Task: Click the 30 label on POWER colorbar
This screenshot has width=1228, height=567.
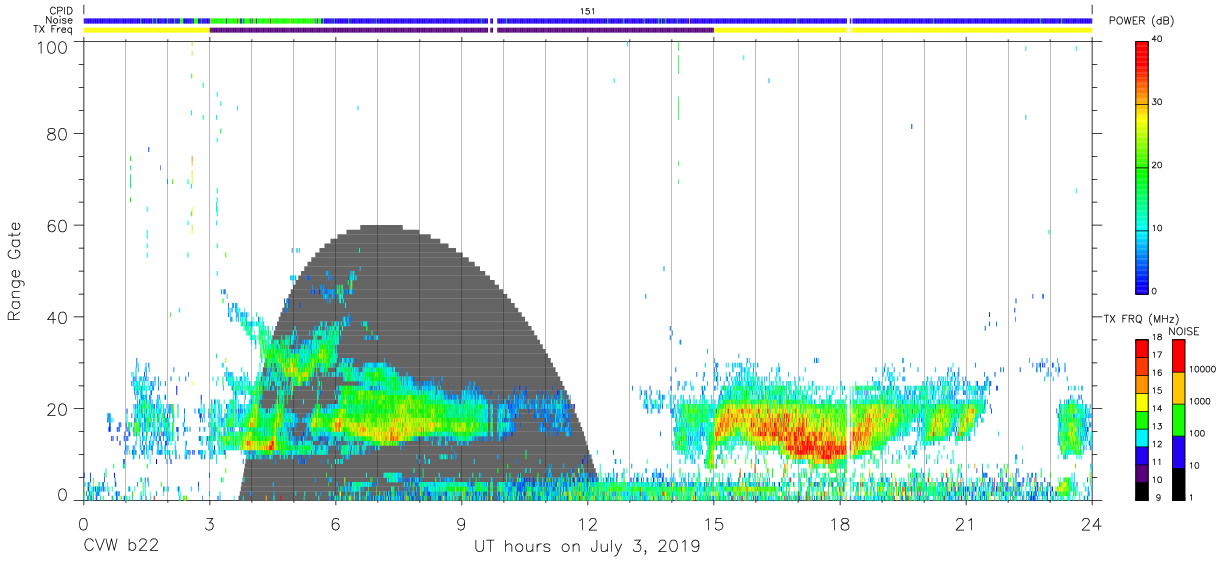Action: 1158,102
